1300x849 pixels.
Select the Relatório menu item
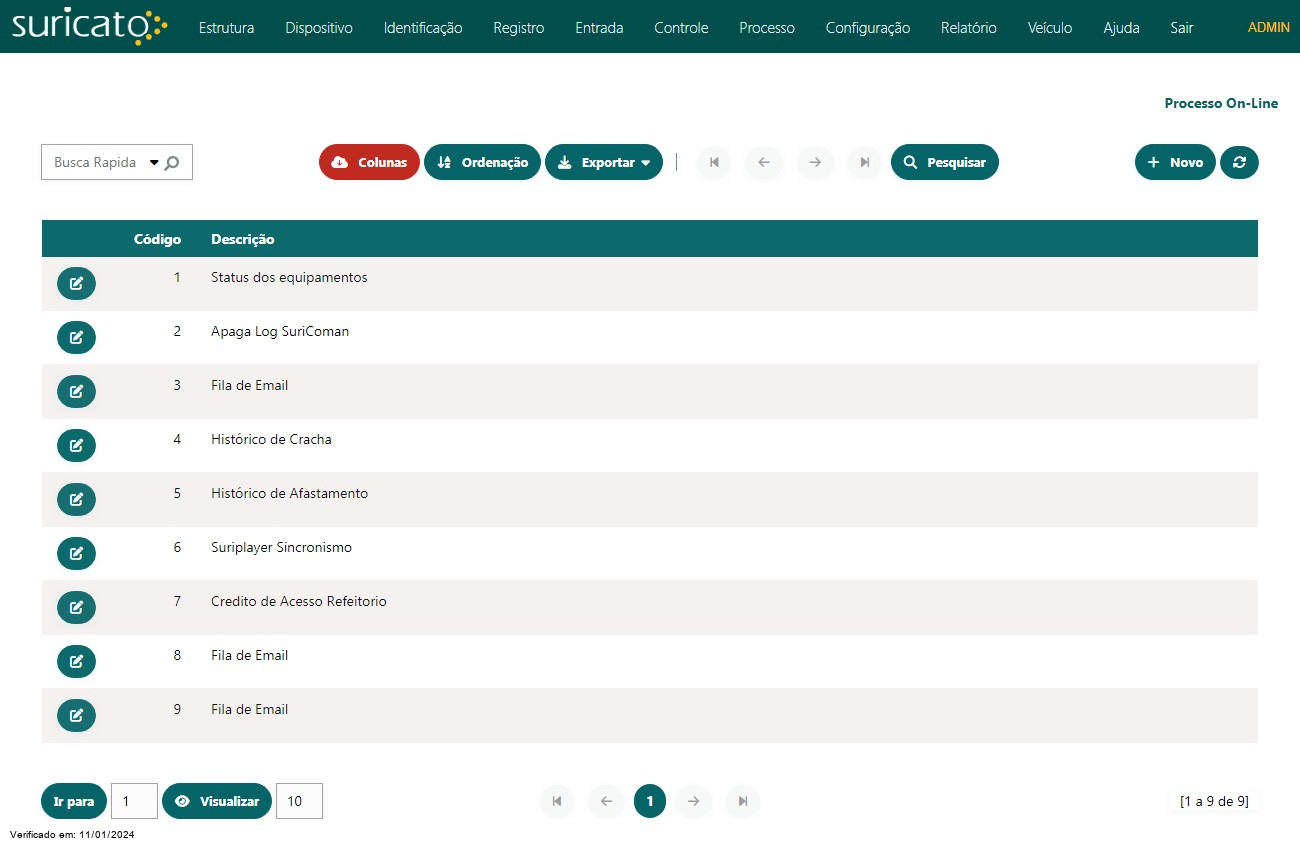(x=968, y=28)
